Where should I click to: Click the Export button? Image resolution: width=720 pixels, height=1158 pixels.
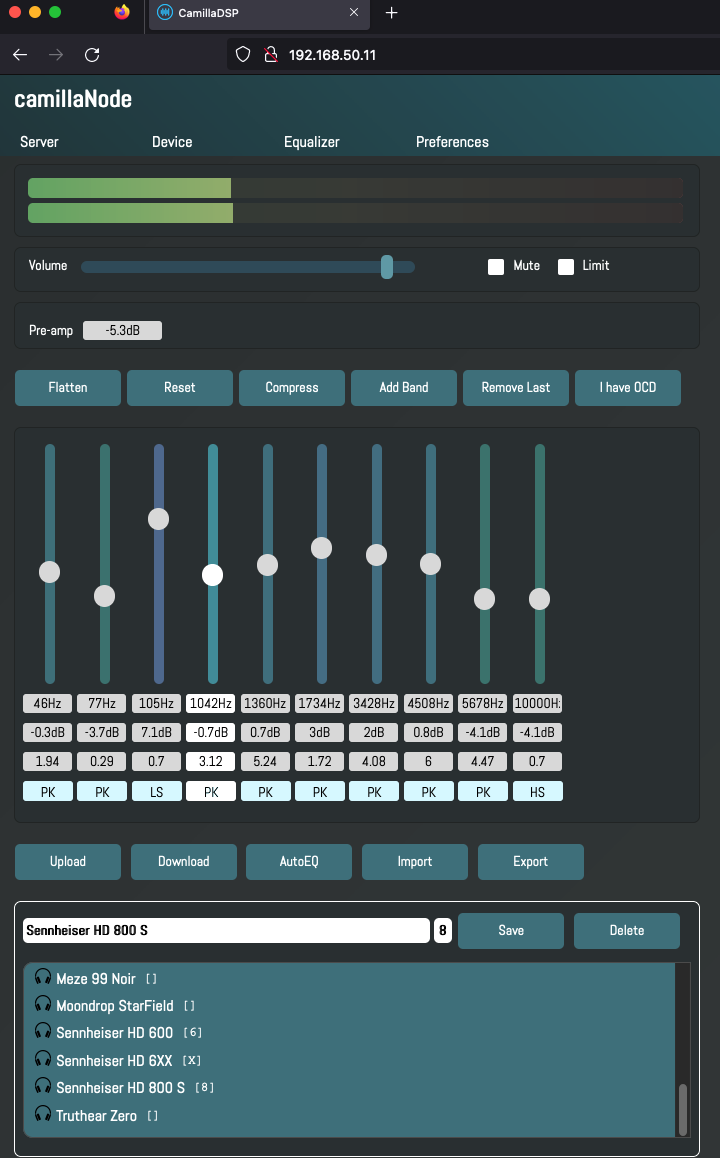[x=531, y=862]
